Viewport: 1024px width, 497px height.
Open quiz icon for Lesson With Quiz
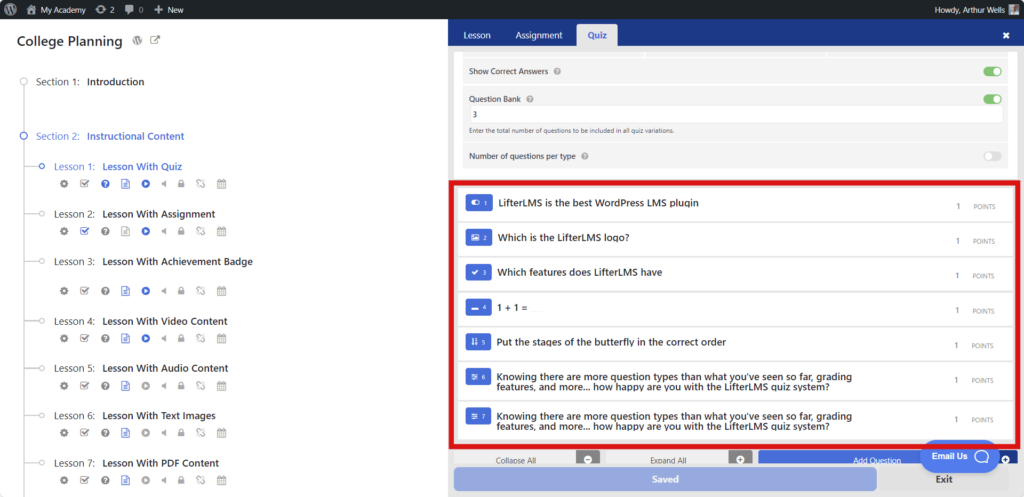[x=105, y=184]
